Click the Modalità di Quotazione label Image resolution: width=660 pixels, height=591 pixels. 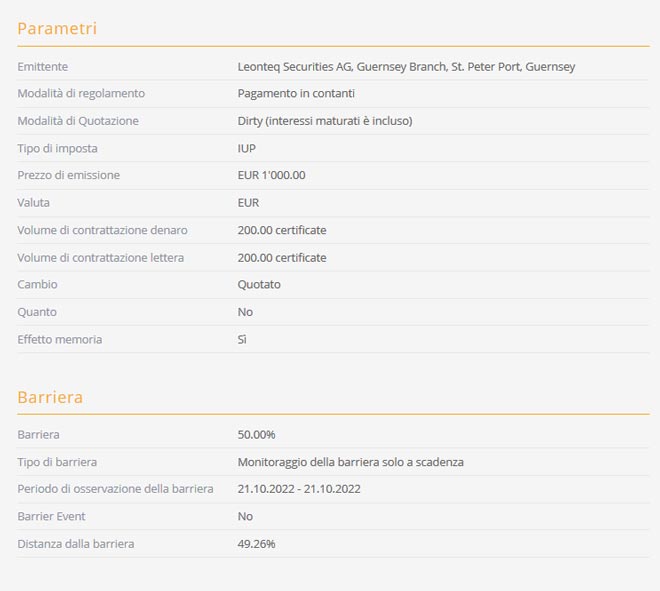click(x=78, y=121)
